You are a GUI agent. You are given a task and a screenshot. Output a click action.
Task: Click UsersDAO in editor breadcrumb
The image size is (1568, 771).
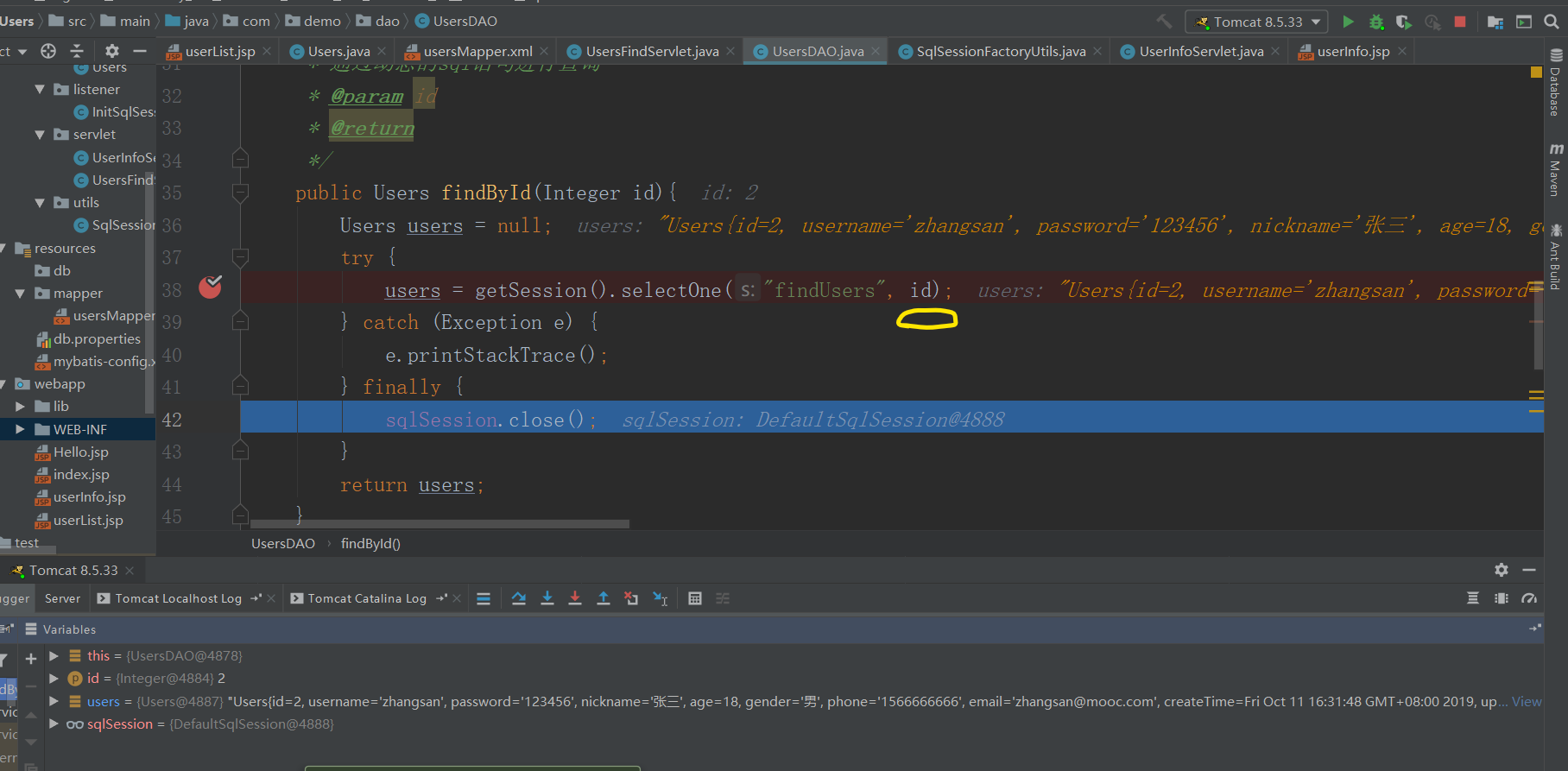pyautogui.click(x=283, y=544)
